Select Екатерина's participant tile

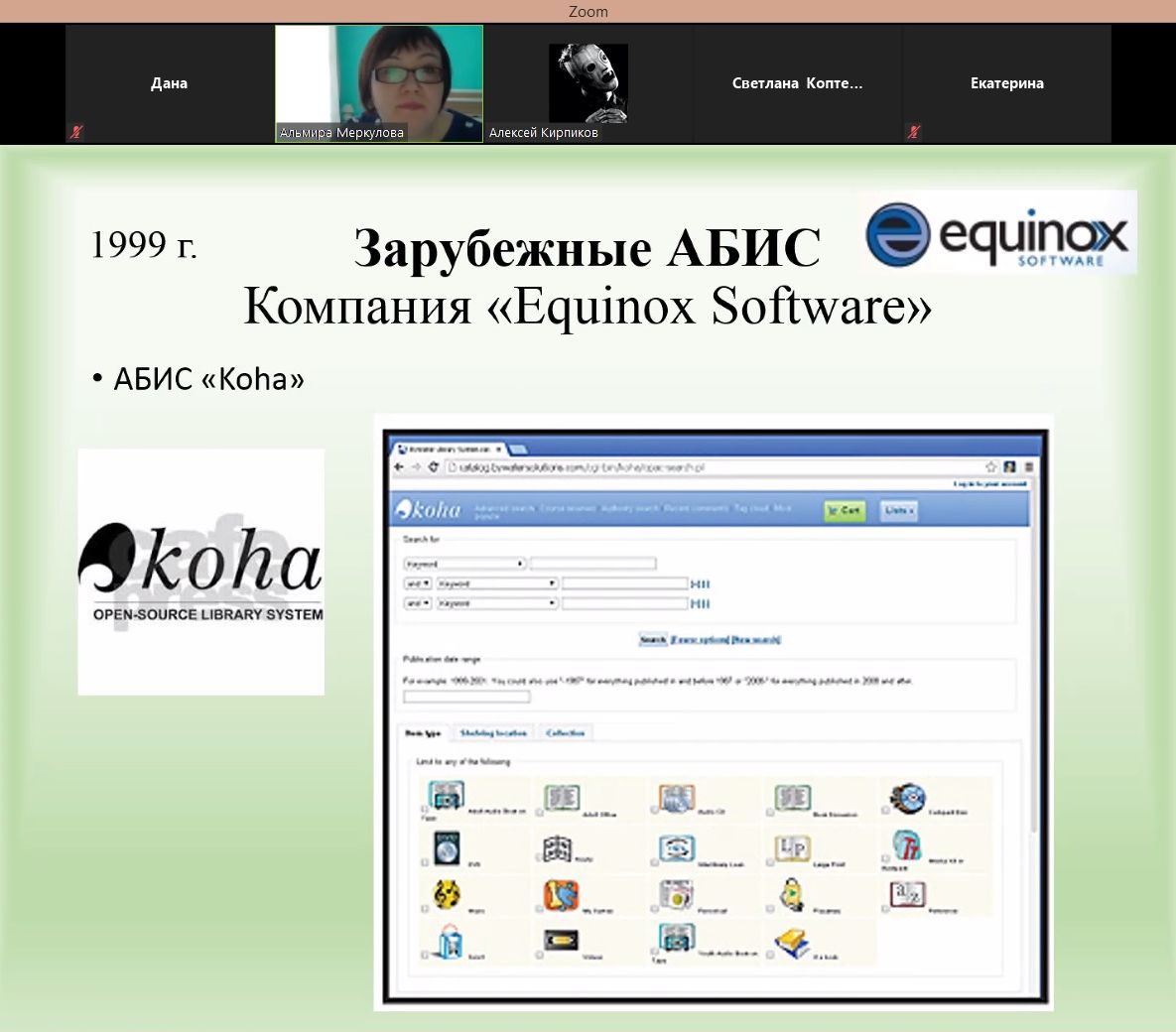click(1006, 83)
